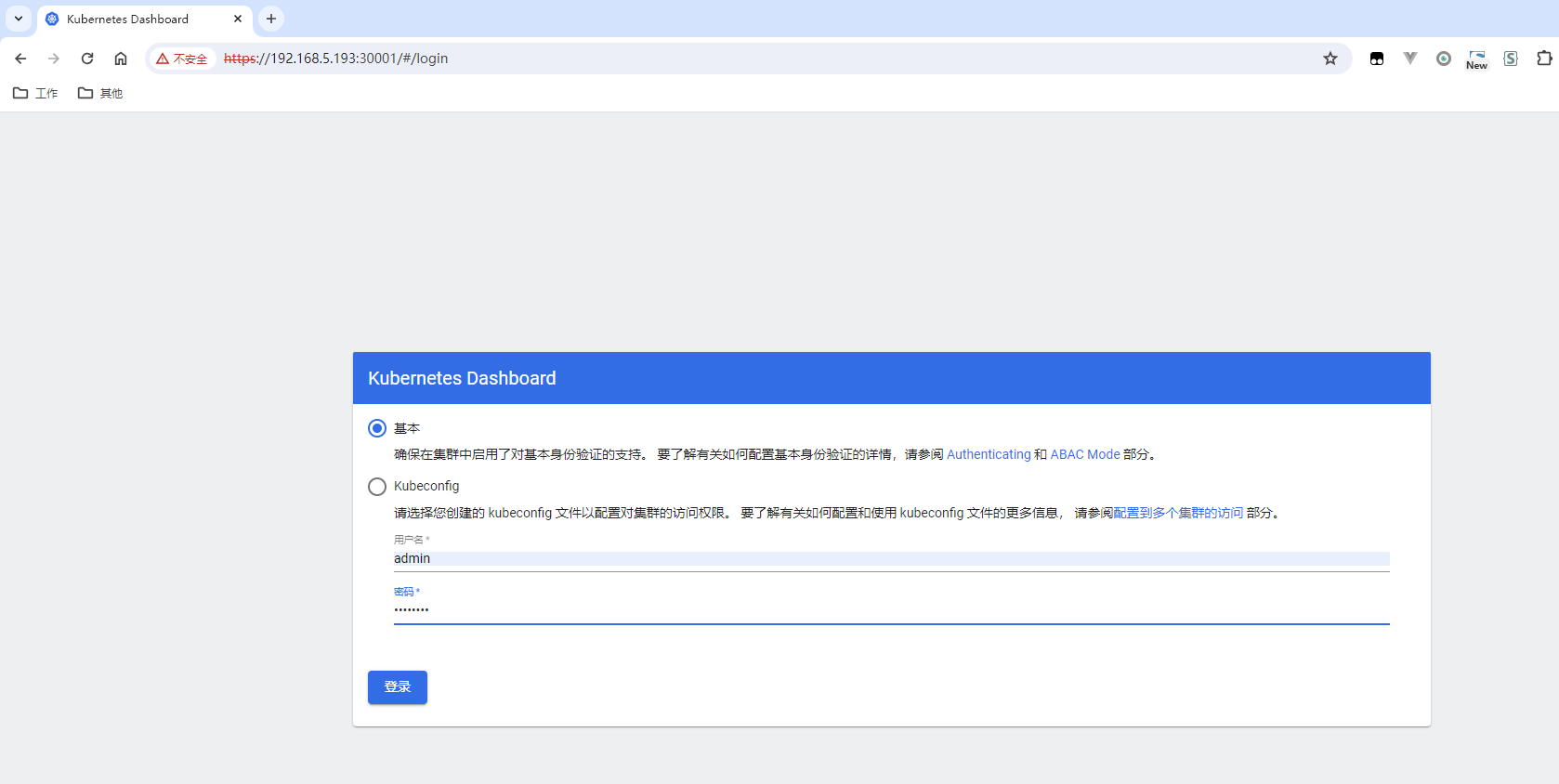Screen dimensions: 1559x784
Task: Open the Authenticating documentation link
Action: click(x=989, y=454)
